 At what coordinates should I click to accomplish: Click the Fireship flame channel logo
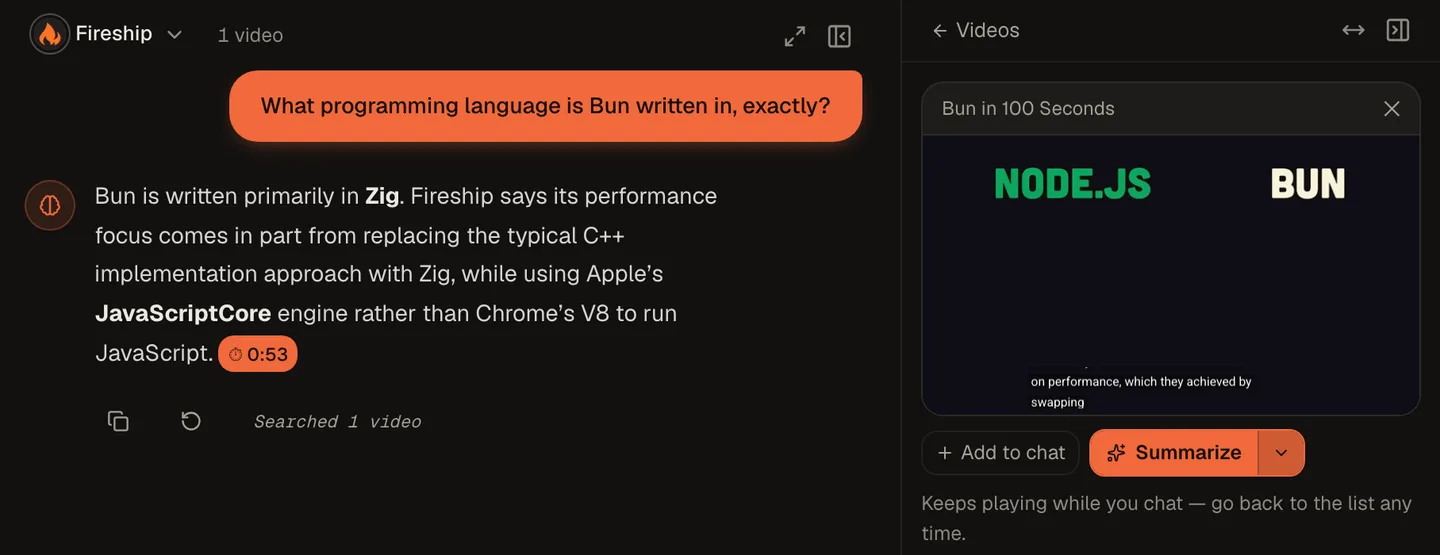49,34
